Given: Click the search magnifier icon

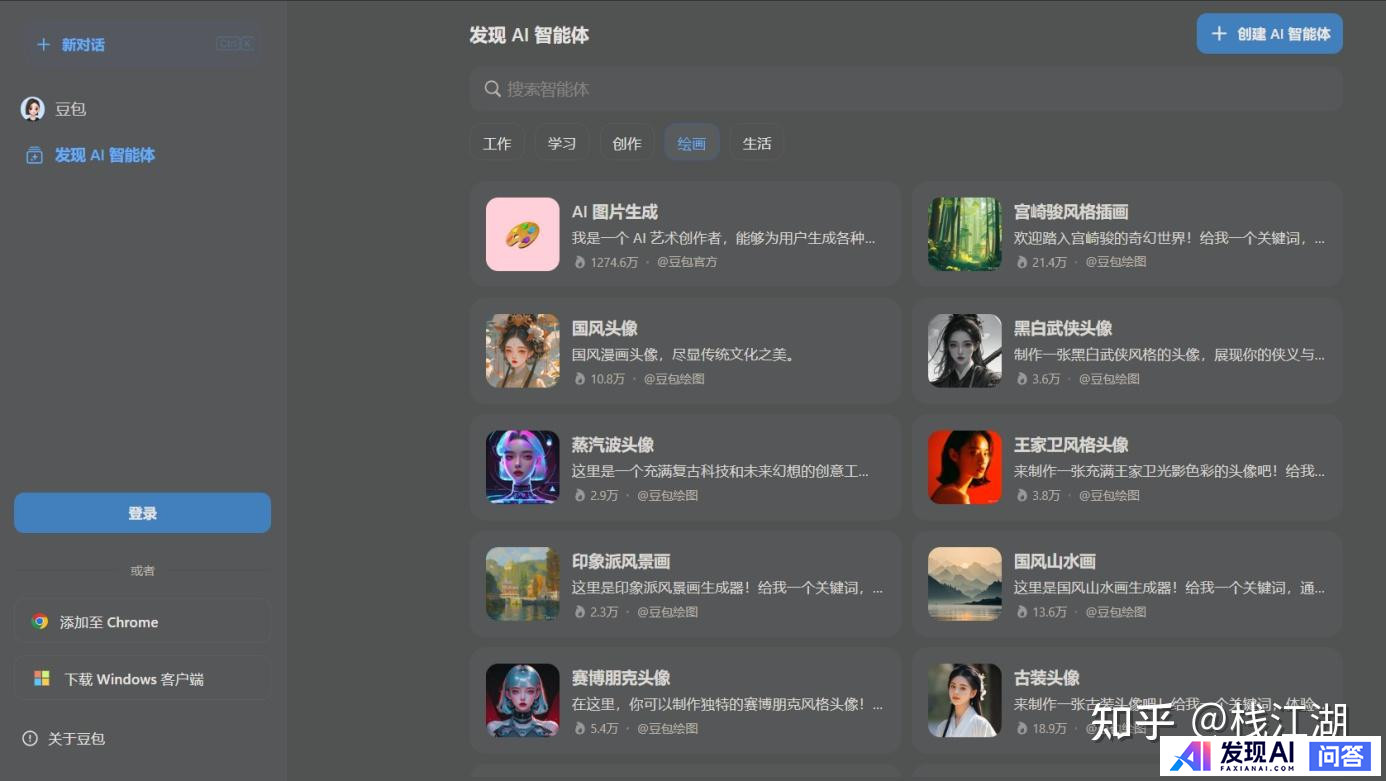Looking at the screenshot, I should tap(492, 89).
